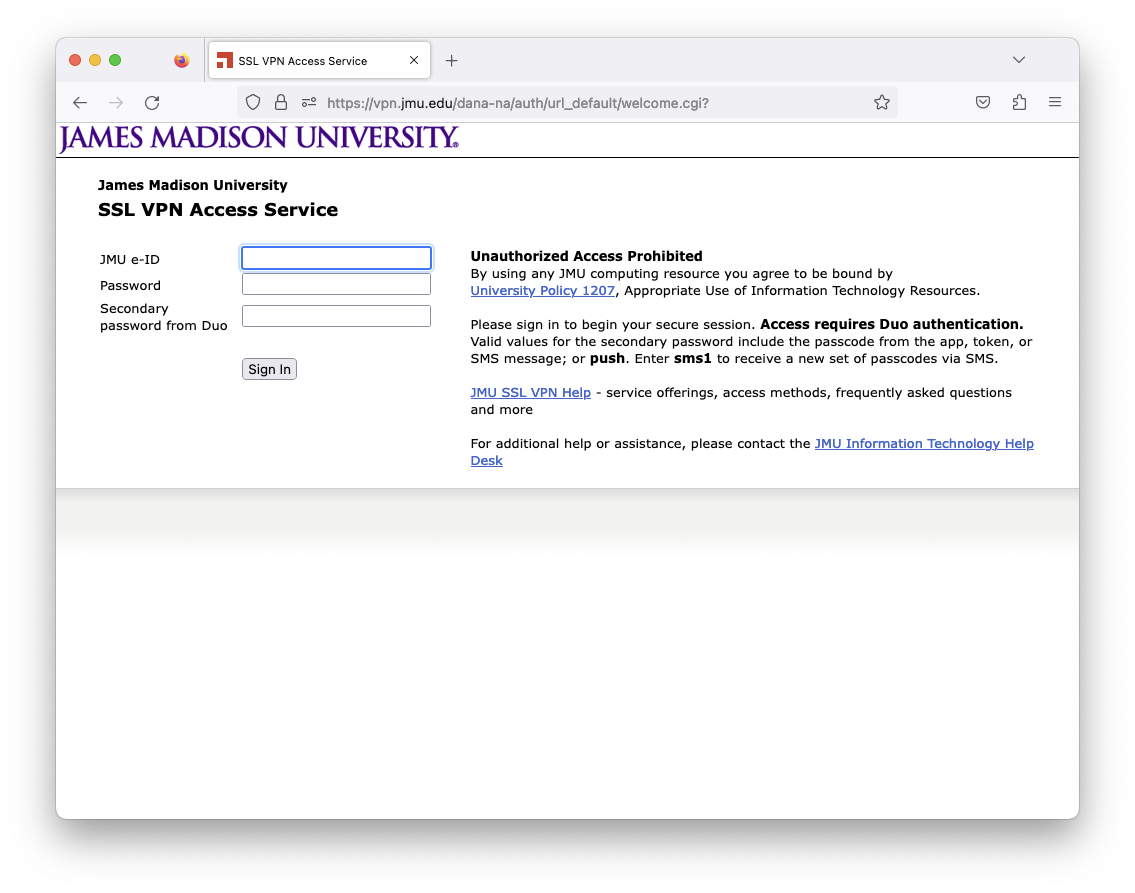This screenshot has height=893, width=1135.
Task: Click the 'JMU e-ID' label
Action: click(130, 259)
